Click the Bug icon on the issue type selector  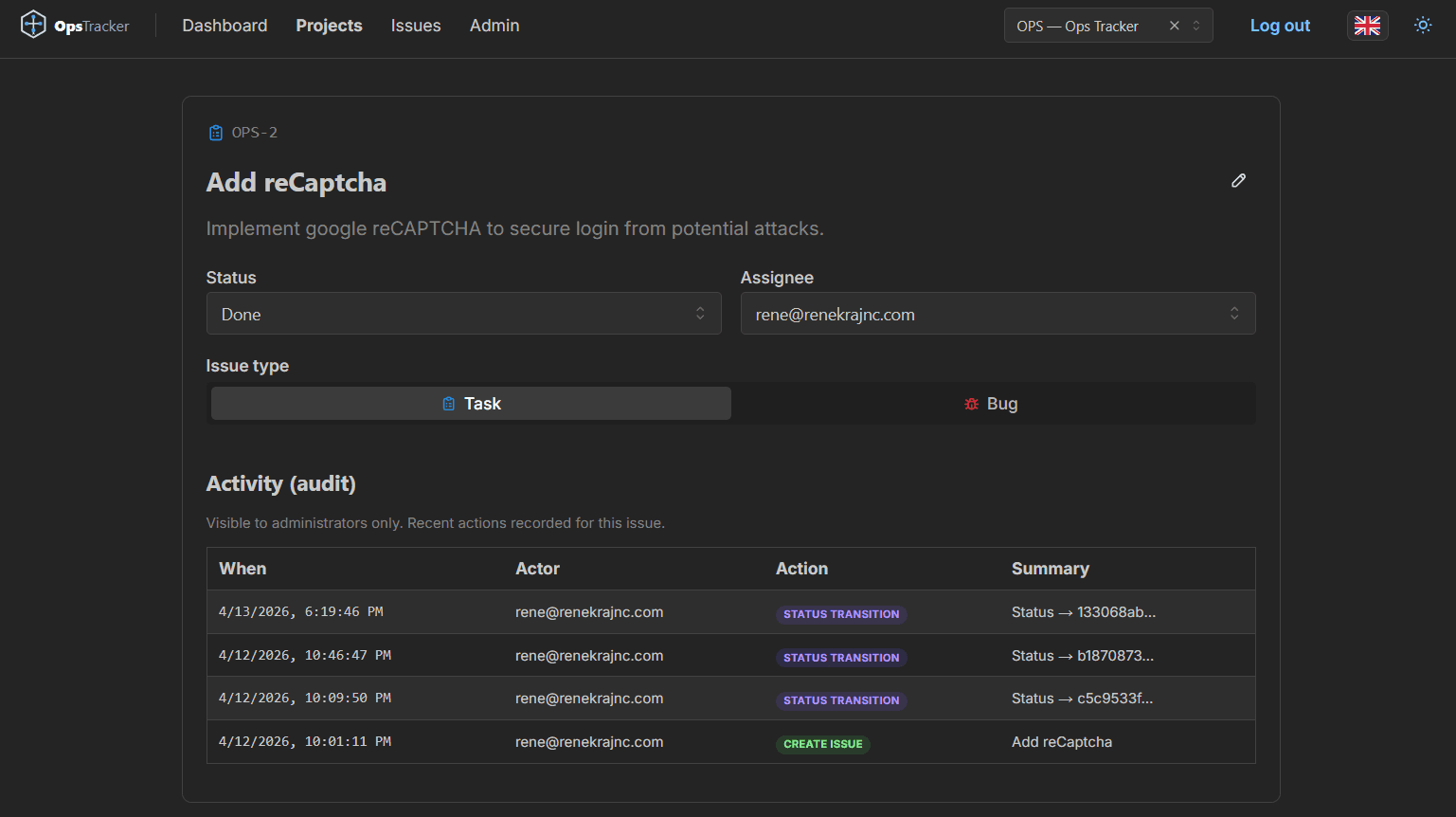coord(970,403)
